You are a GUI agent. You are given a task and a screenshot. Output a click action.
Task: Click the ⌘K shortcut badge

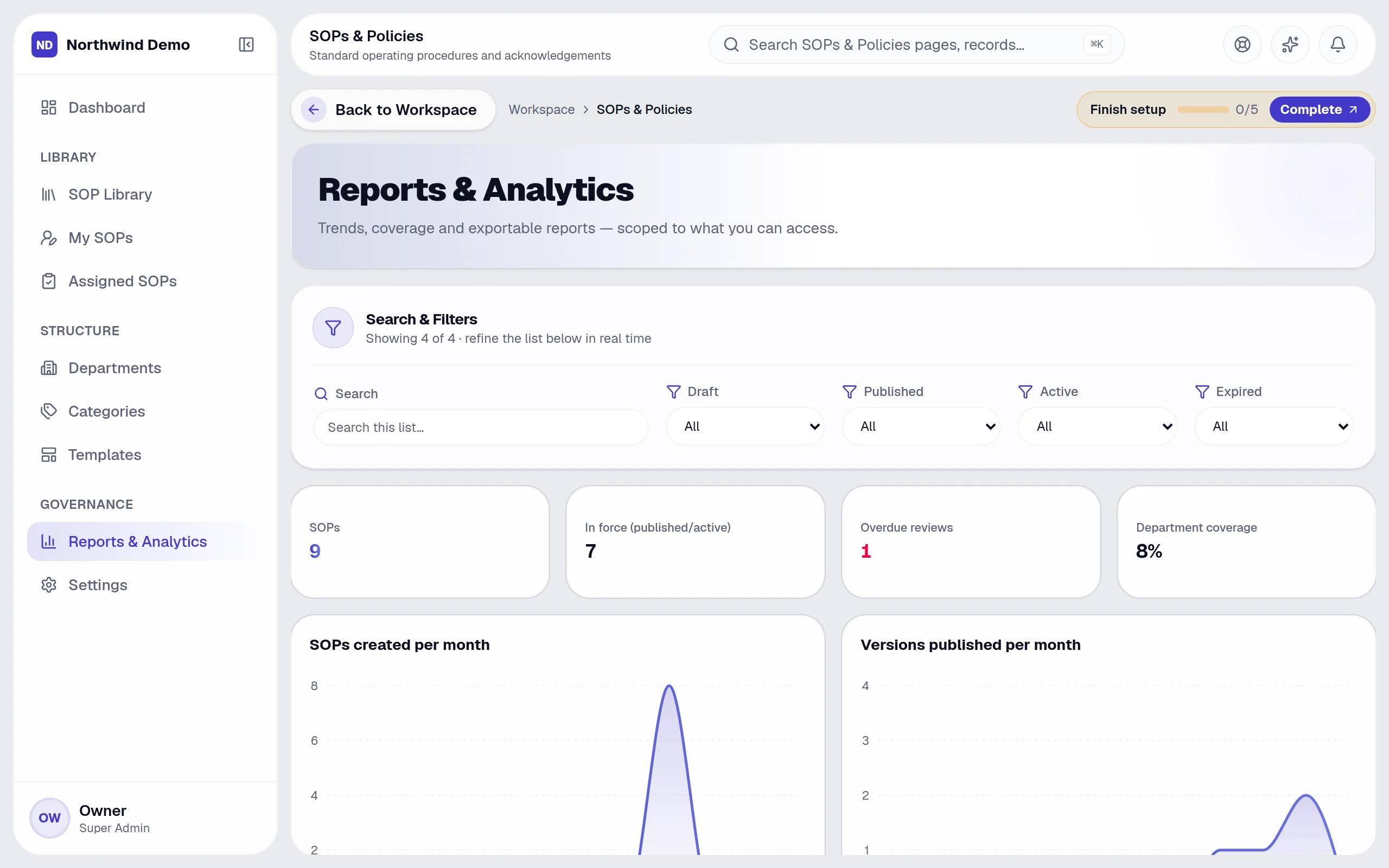(x=1096, y=45)
